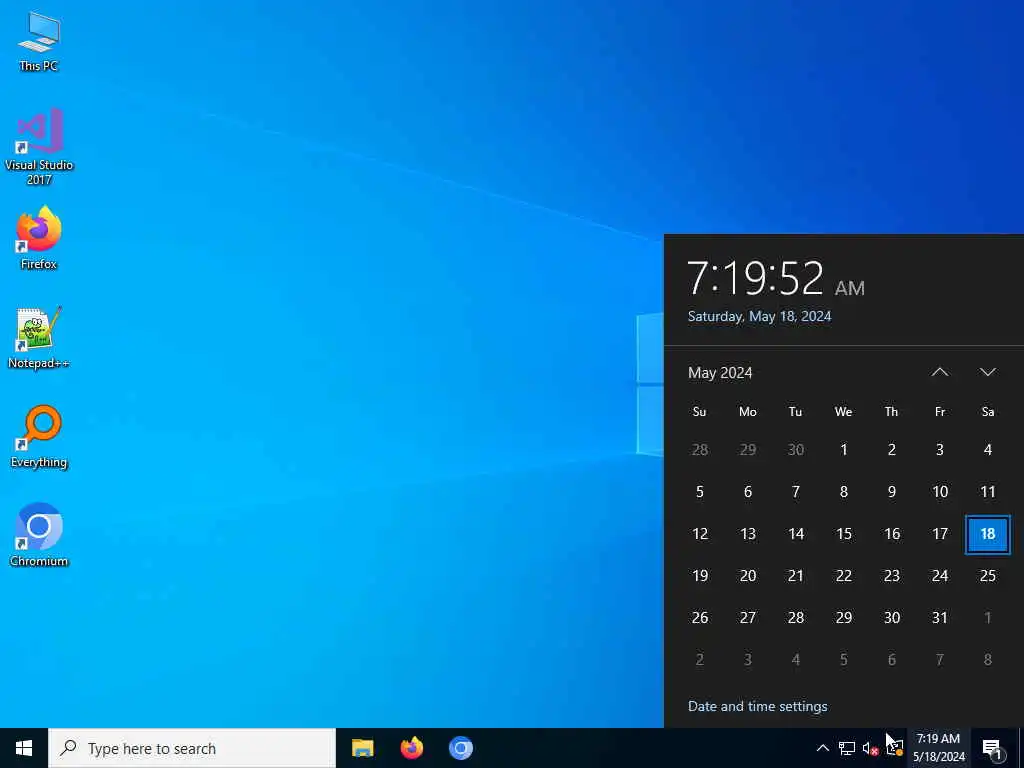1024x768 pixels.
Task: Launch Chromium from the taskbar
Action: [460, 748]
